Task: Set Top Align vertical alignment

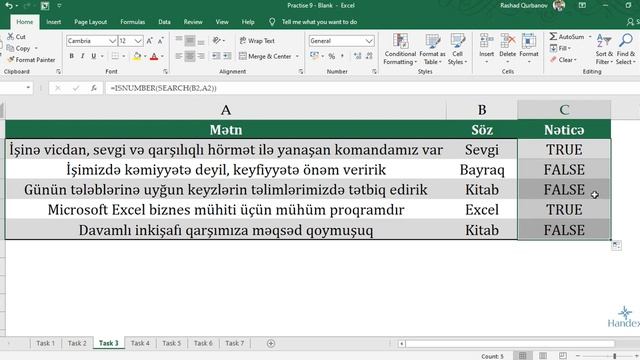Action: coord(179,40)
